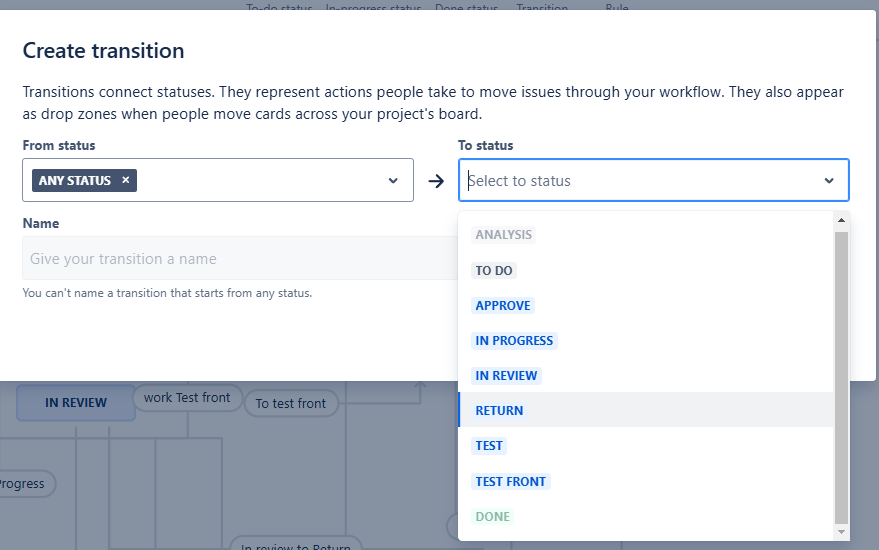
Task: Expand the From status dropdown chevron
Action: (393, 181)
